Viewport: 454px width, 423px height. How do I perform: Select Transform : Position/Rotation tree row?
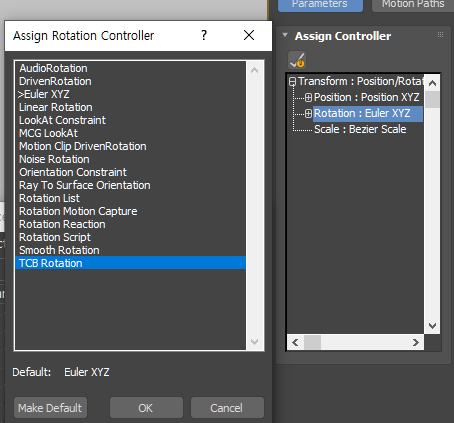pyautogui.click(x=361, y=81)
